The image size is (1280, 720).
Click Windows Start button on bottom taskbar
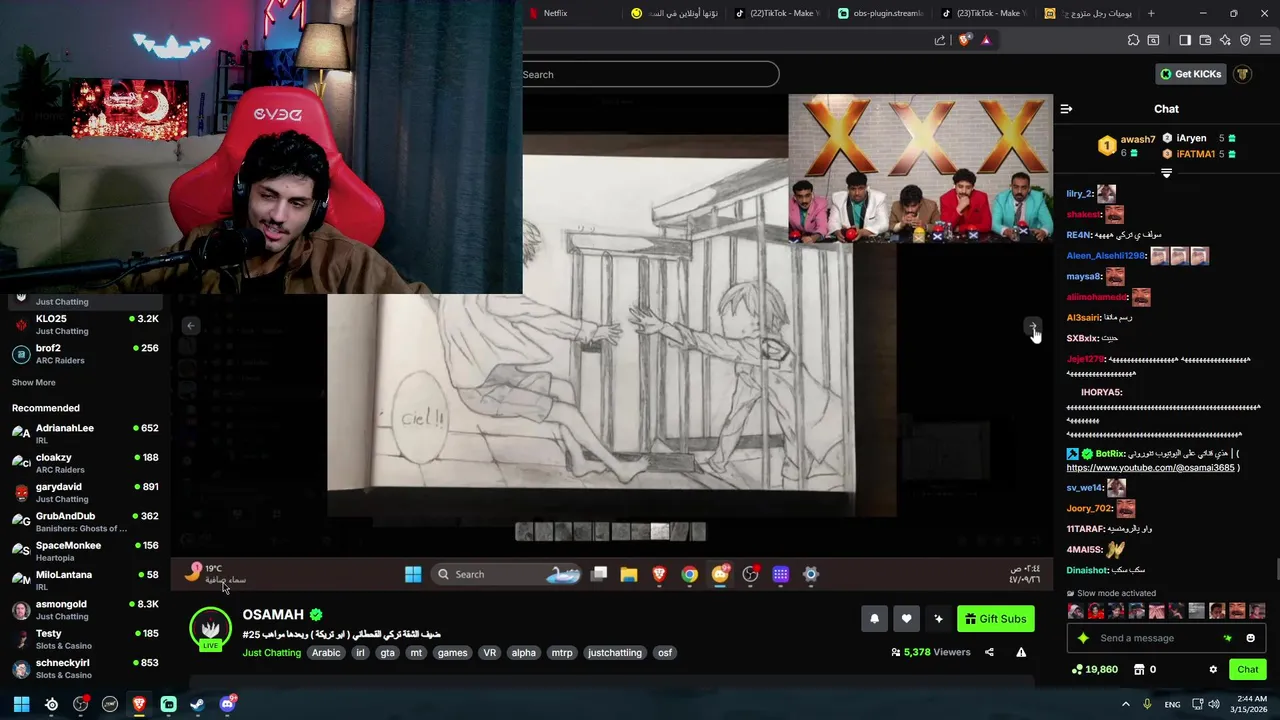[x=21, y=704]
